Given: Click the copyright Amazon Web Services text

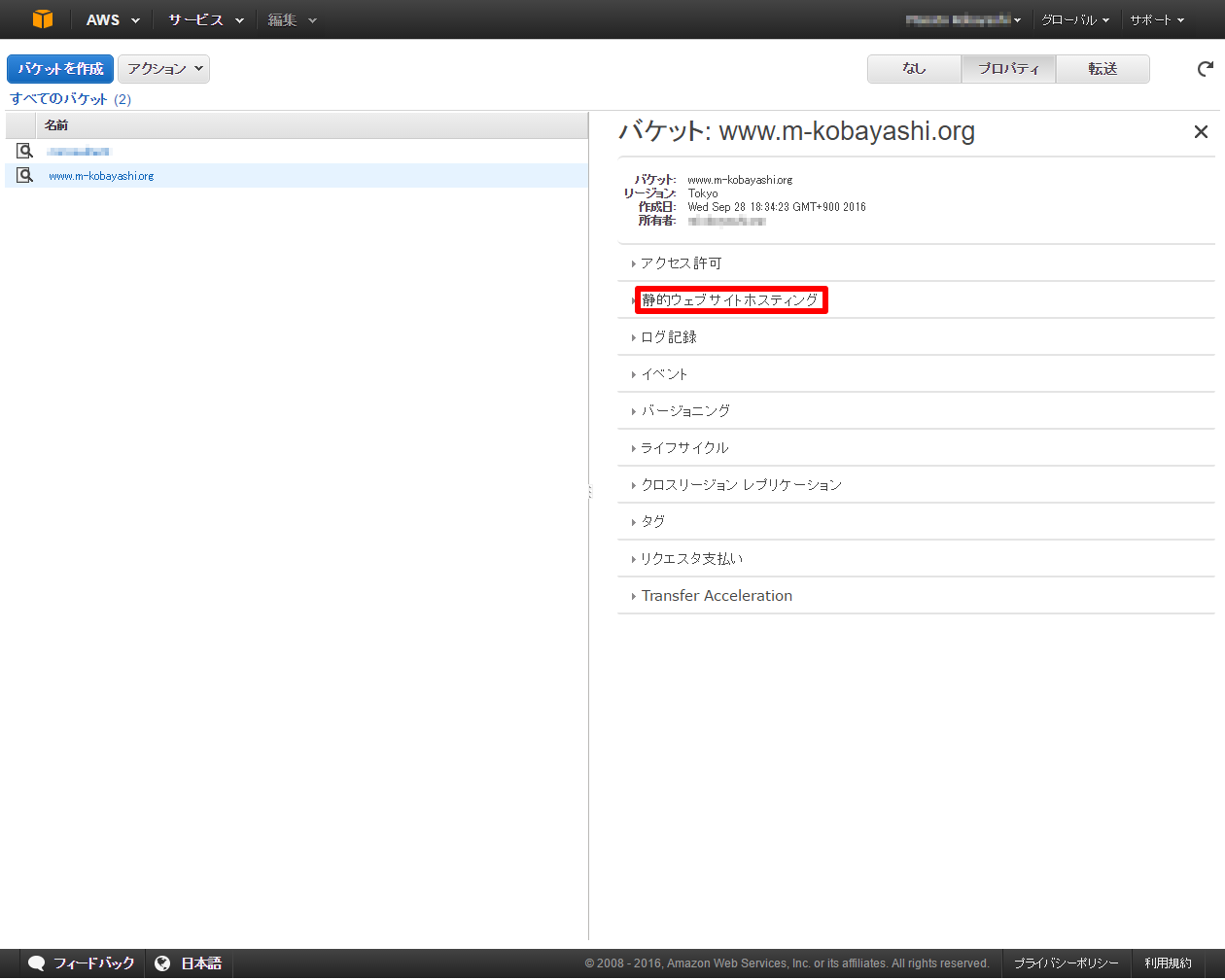Looking at the screenshot, I should [787, 962].
